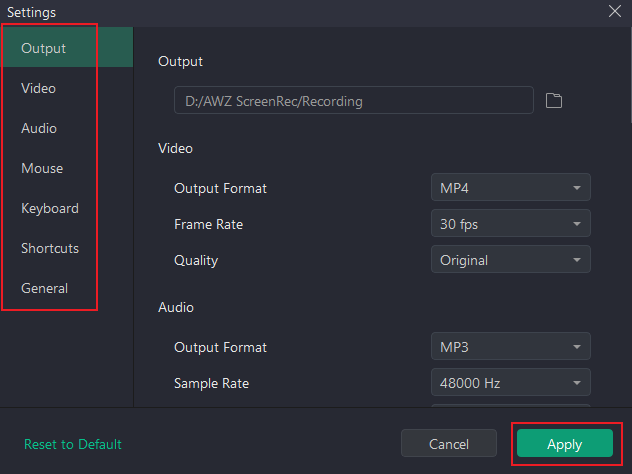This screenshot has width=632, height=474.
Task: Click the arrow on the 30 fps combo box
Action: [x=577, y=224]
